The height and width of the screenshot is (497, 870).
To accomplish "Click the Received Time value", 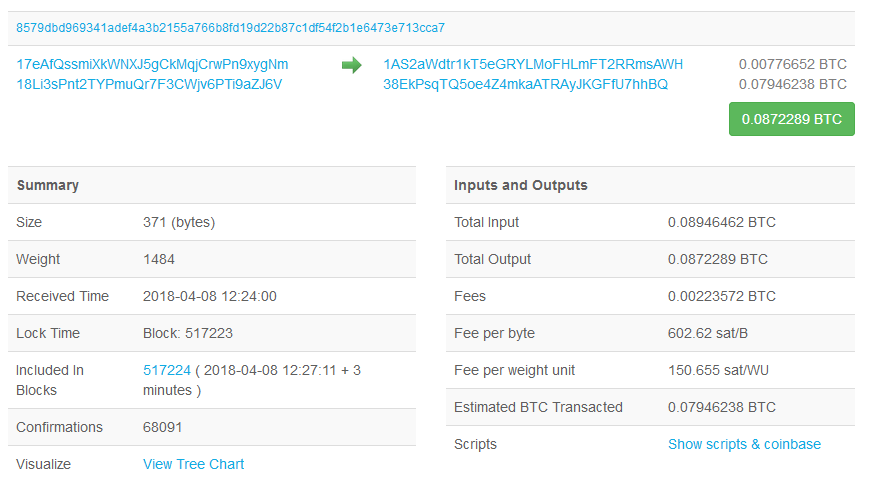I will click(210, 296).
